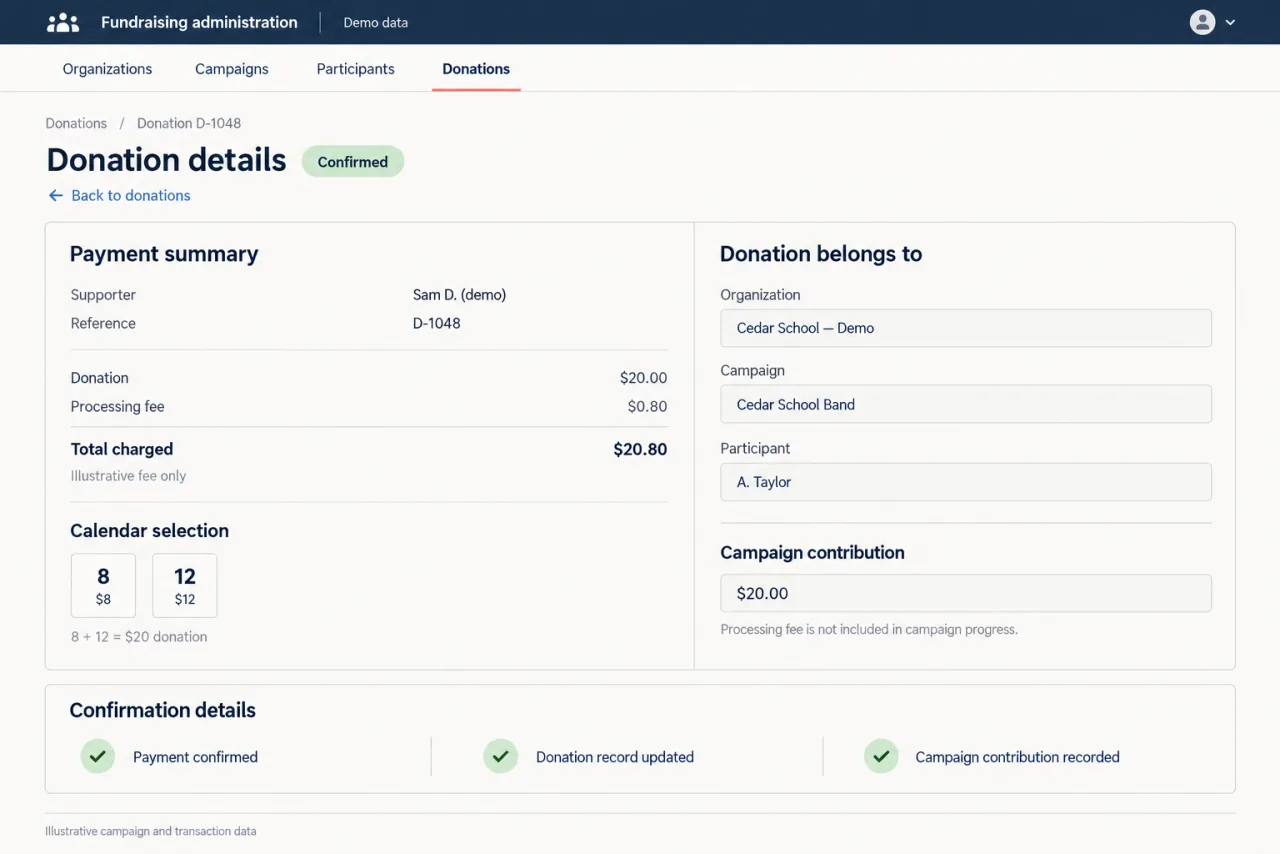
Task: Click the Processing fee amount $0.80
Action: (x=647, y=406)
